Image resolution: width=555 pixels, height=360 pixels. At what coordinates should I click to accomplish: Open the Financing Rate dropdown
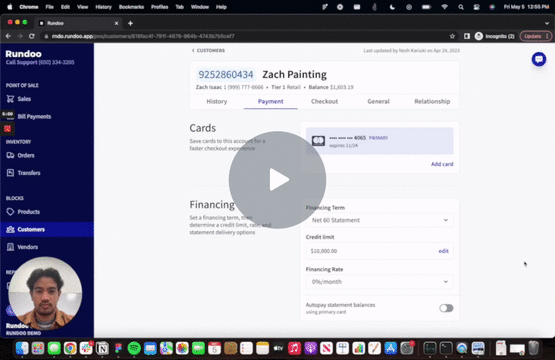[379, 282]
